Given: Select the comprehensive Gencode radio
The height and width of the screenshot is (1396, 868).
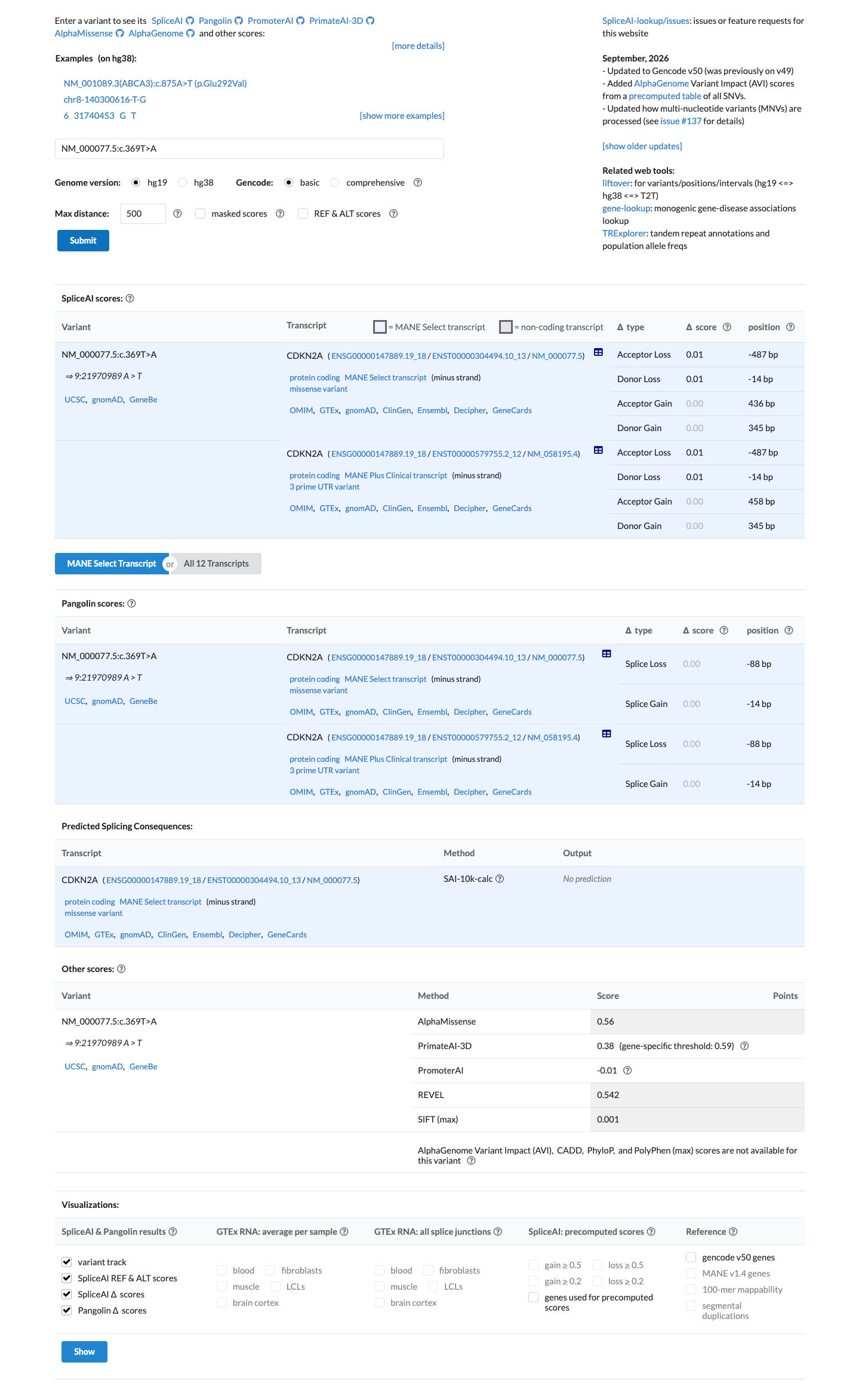Looking at the screenshot, I should [x=335, y=183].
